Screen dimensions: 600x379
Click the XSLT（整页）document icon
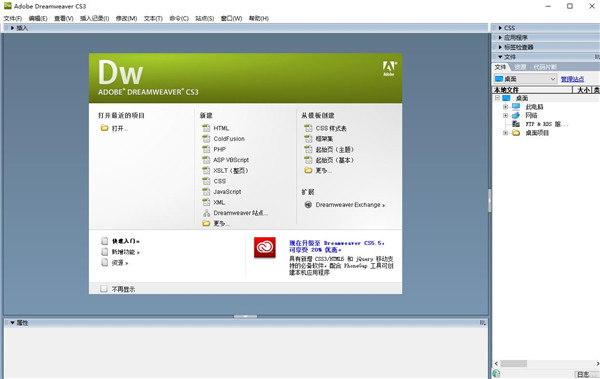(206, 170)
